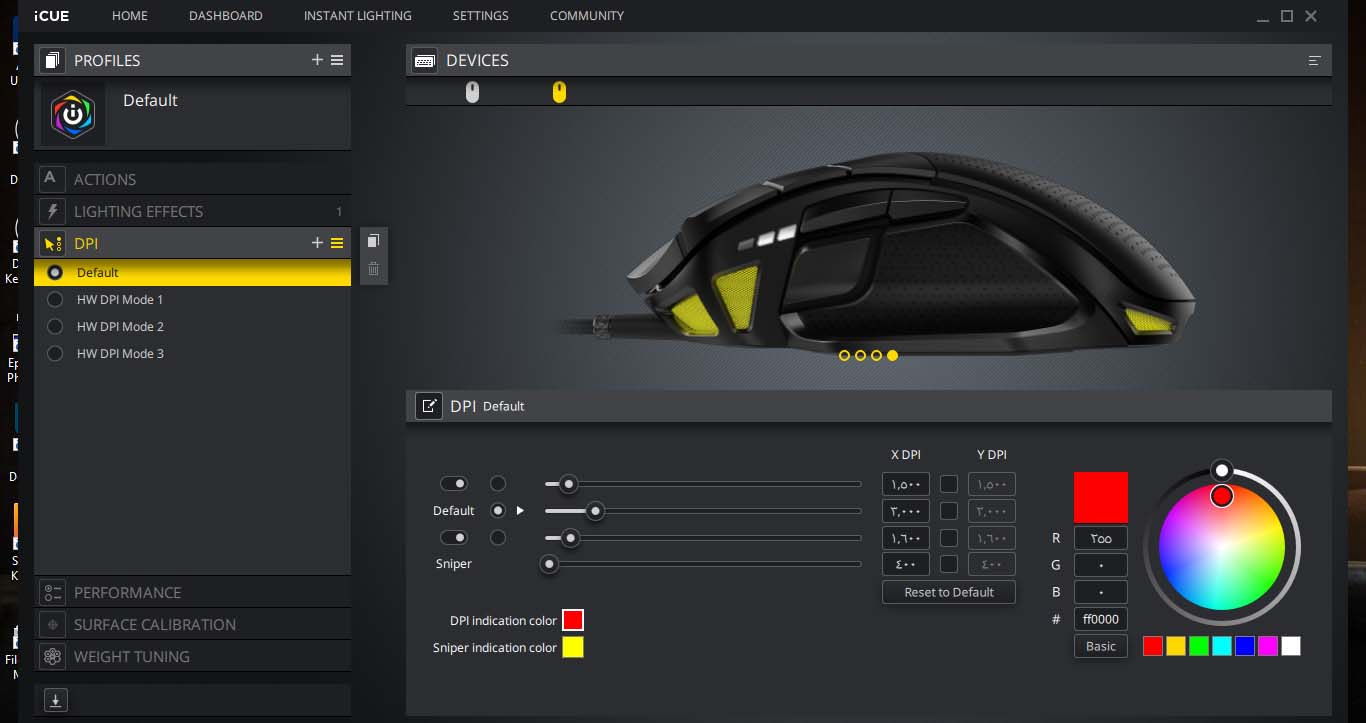Pick the Sniper indication yellow color swatch
Image resolution: width=1366 pixels, height=723 pixels.
point(573,648)
